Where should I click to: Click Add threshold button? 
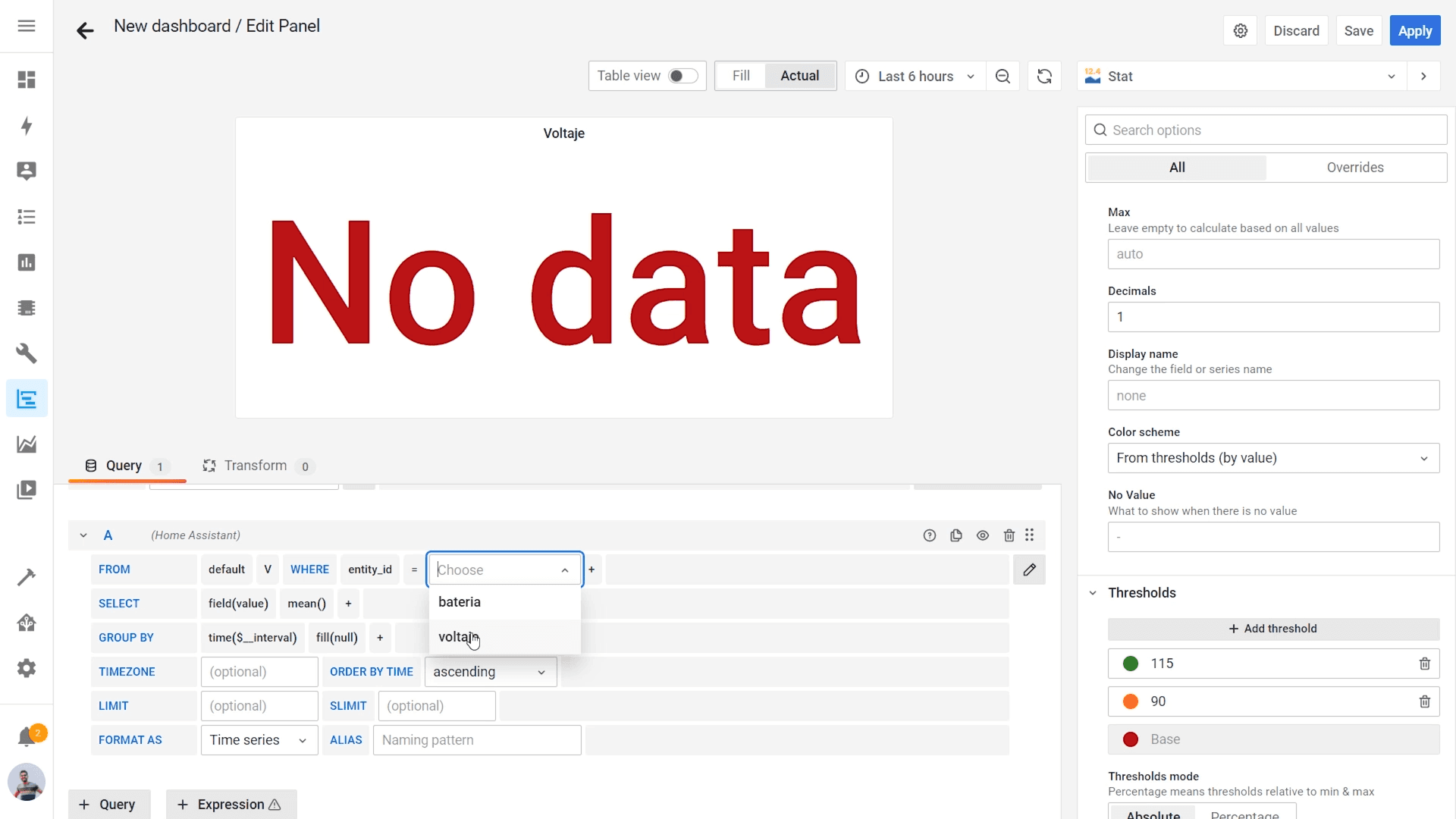[x=1272, y=629]
